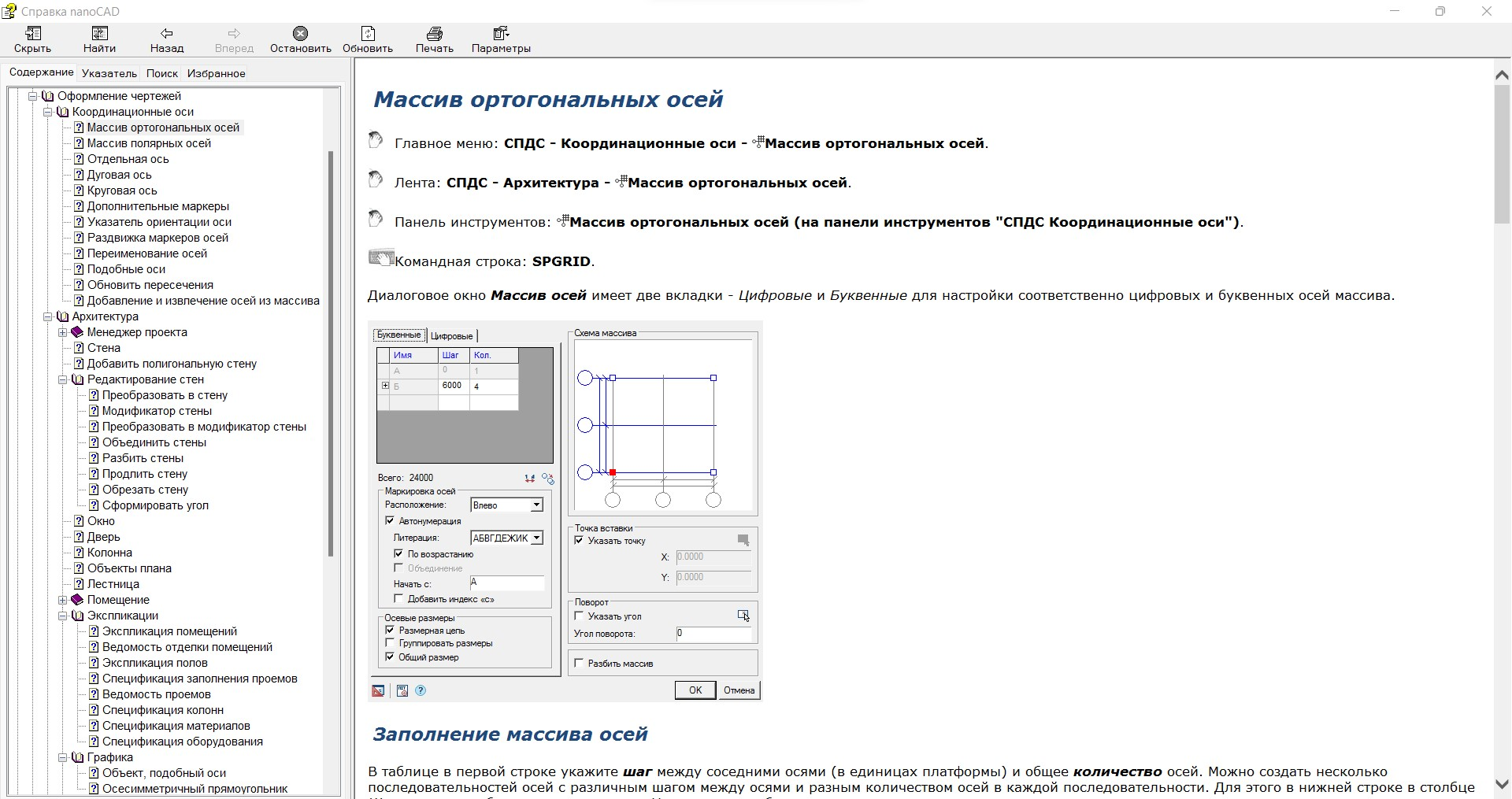Collapse the Оформление чертежей tree node
Viewport: 1512px width, 799px height.
tap(33, 96)
